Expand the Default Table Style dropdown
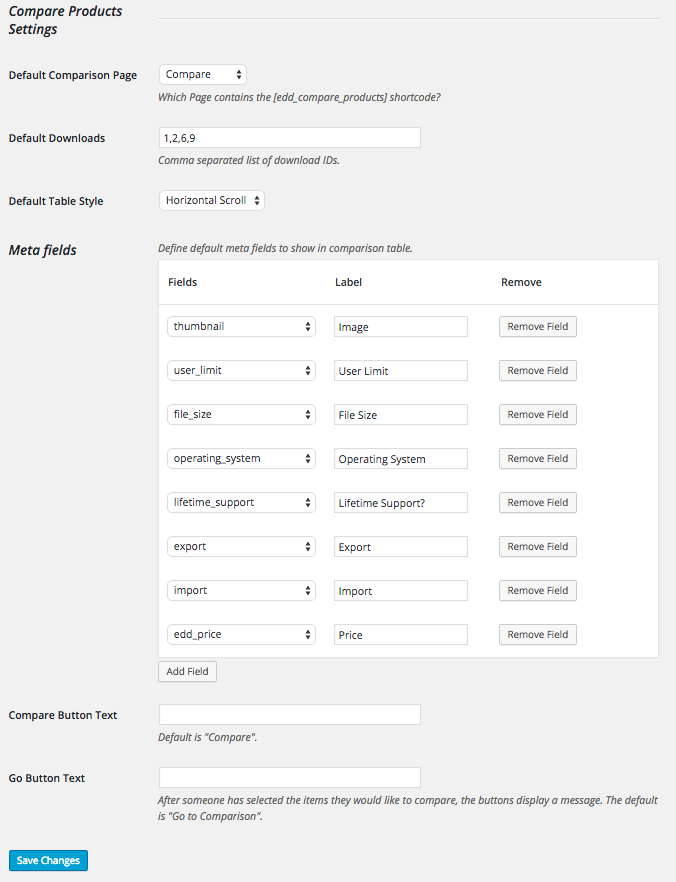 [x=212, y=200]
